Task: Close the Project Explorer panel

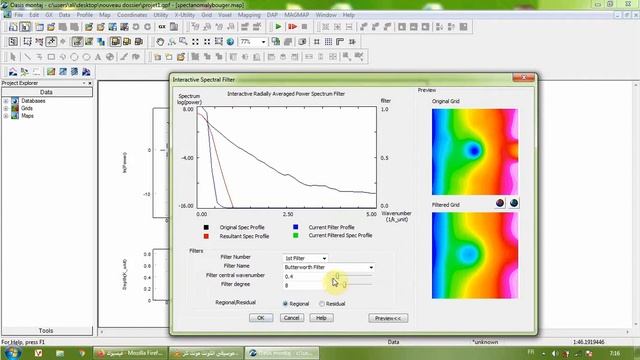Action: click(90, 83)
